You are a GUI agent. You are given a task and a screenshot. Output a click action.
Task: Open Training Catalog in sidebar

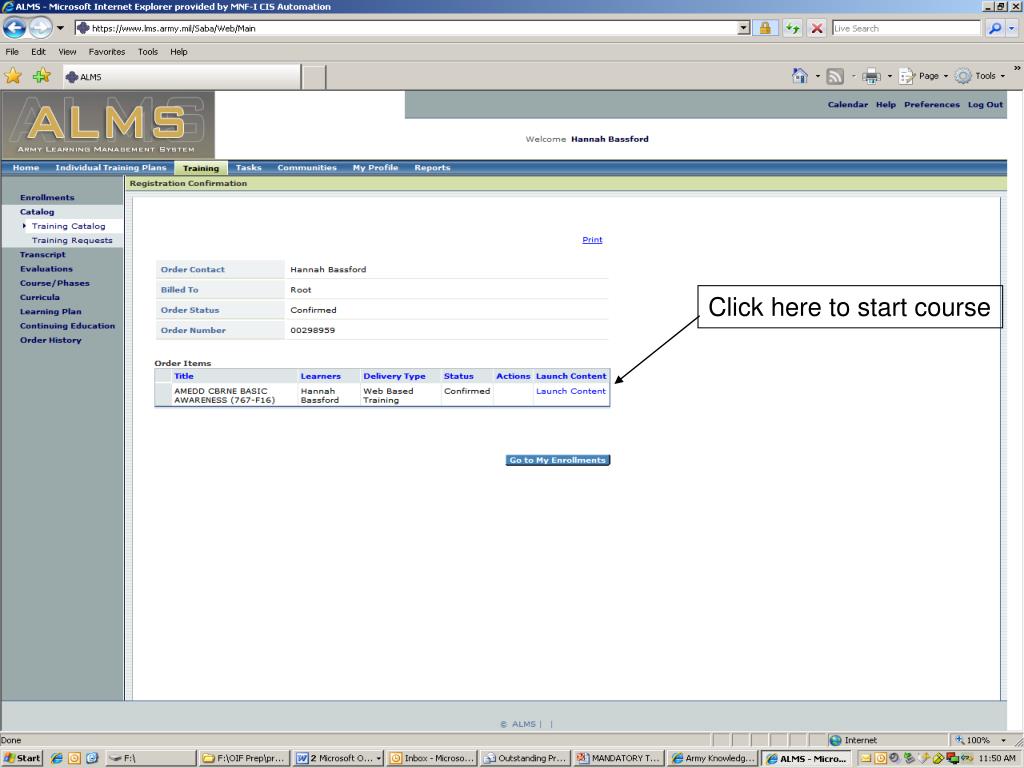pyautogui.click(x=69, y=226)
